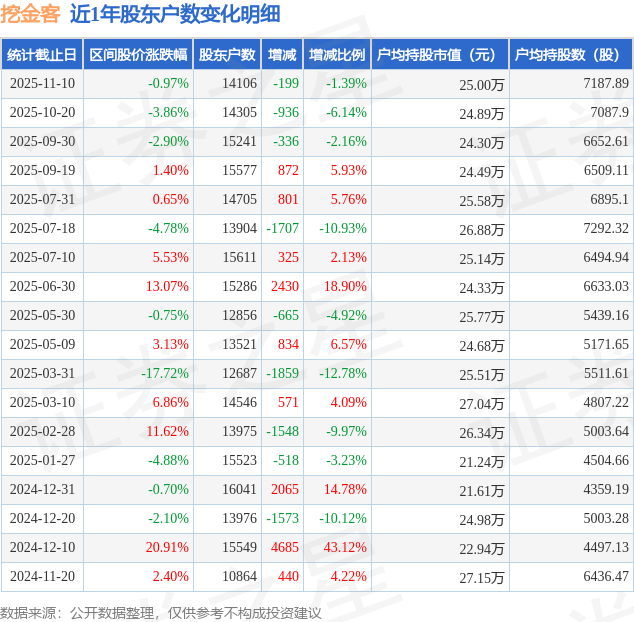Click the average shares value 6436.47
This screenshot has height=622, width=634.
[x=606, y=576]
